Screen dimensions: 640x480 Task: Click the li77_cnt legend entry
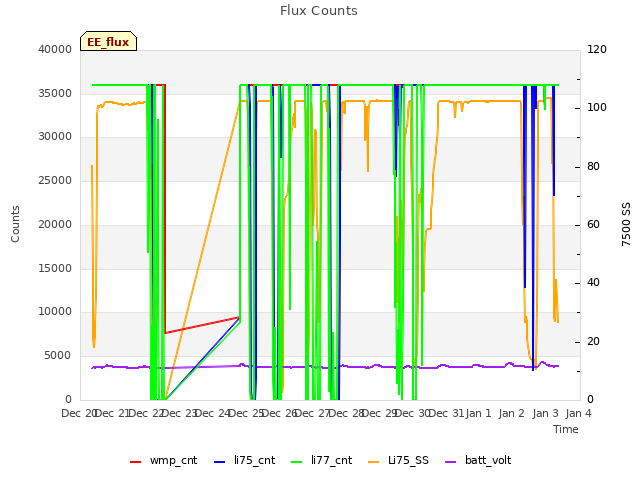tap(322, 460)
